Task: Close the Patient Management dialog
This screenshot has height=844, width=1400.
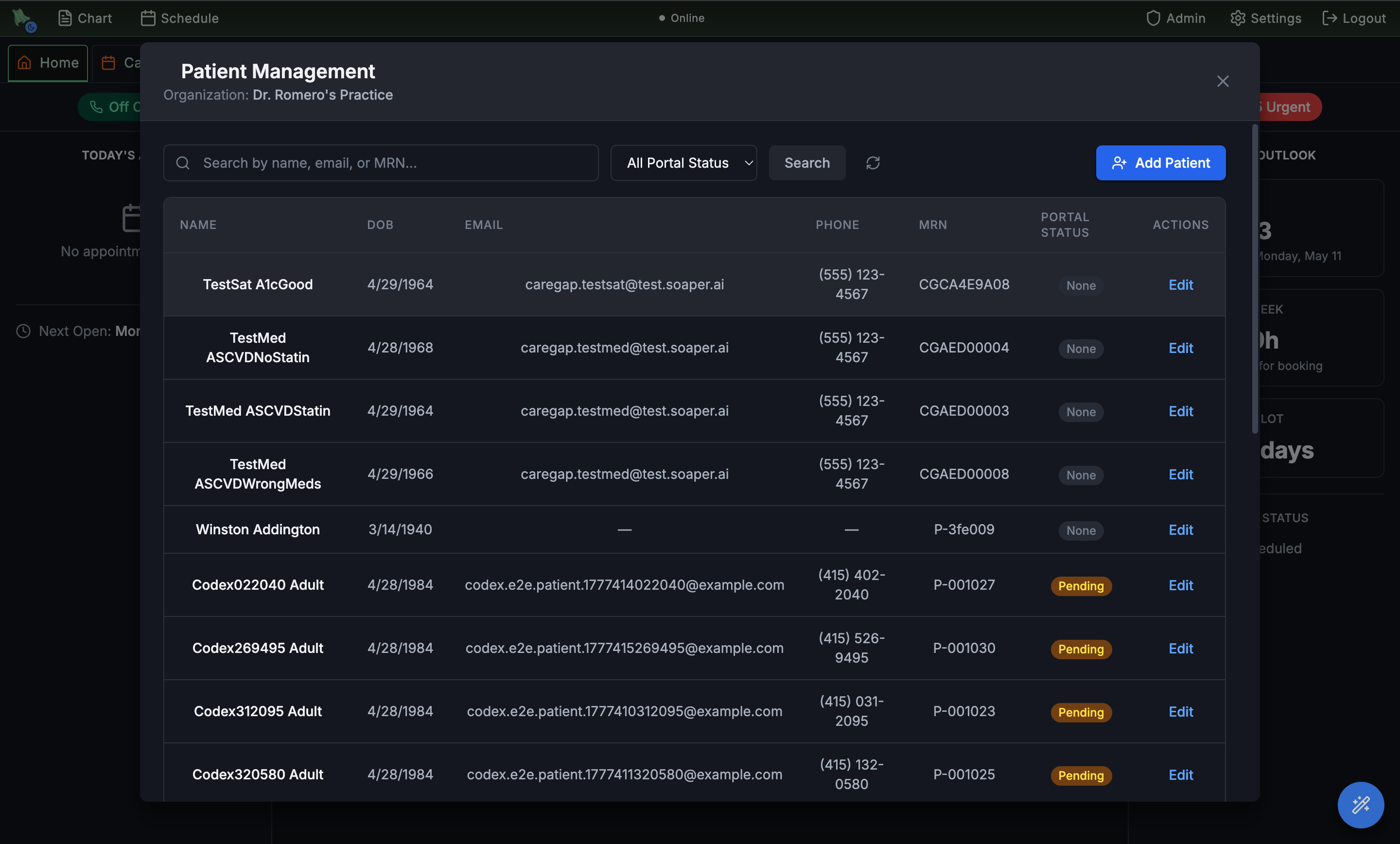Action: point(1223,81)
